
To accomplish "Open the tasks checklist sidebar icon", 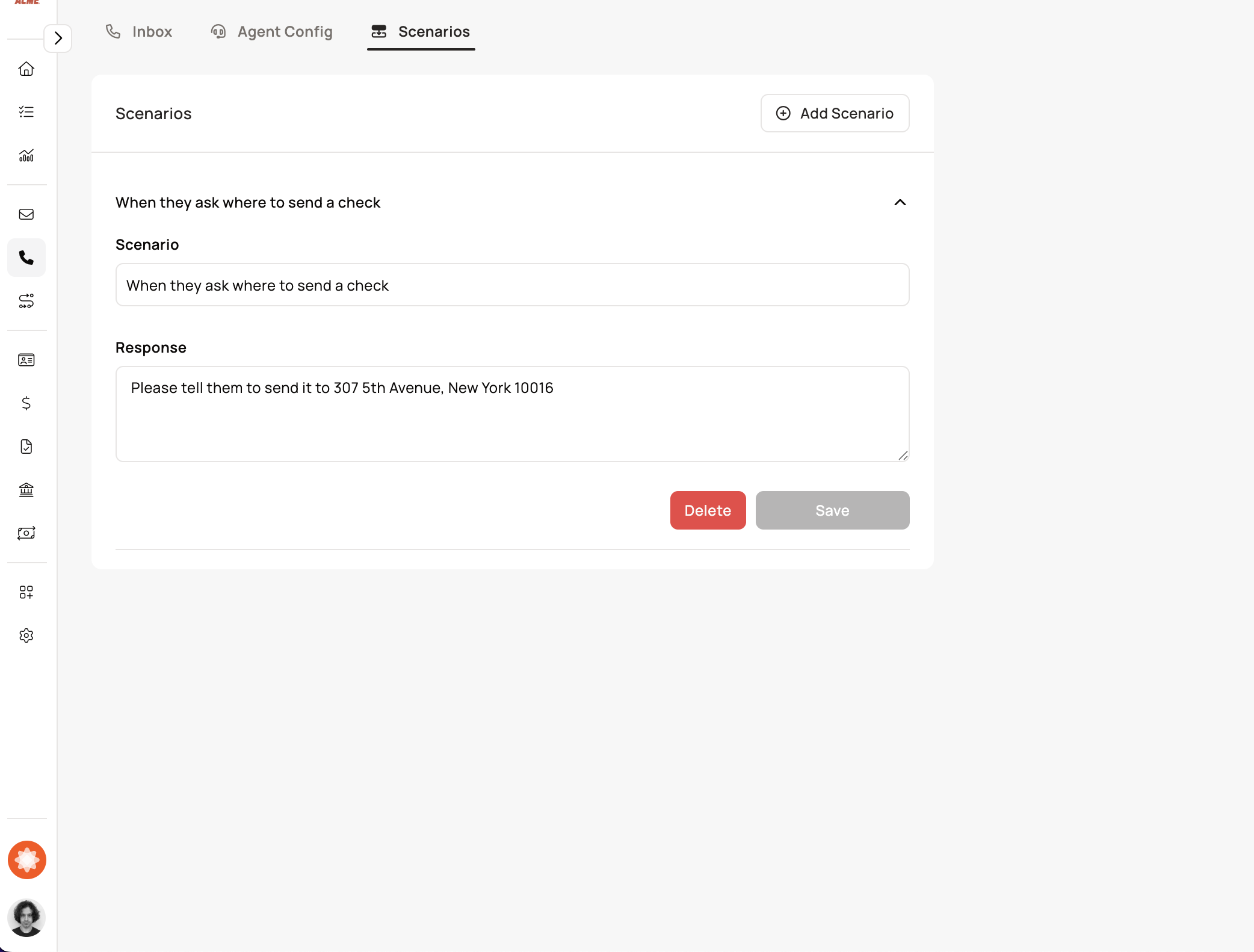I will pyautogui.click(x=26, y=112).
